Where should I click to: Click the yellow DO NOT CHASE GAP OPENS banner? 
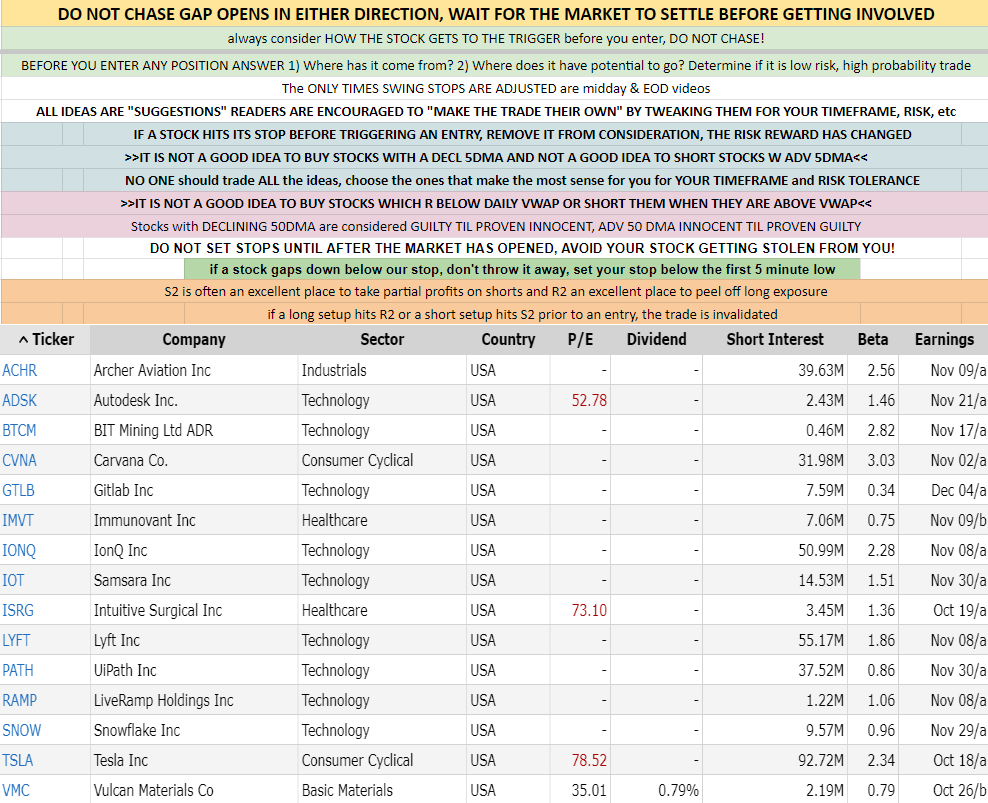(x=495, y=13)
